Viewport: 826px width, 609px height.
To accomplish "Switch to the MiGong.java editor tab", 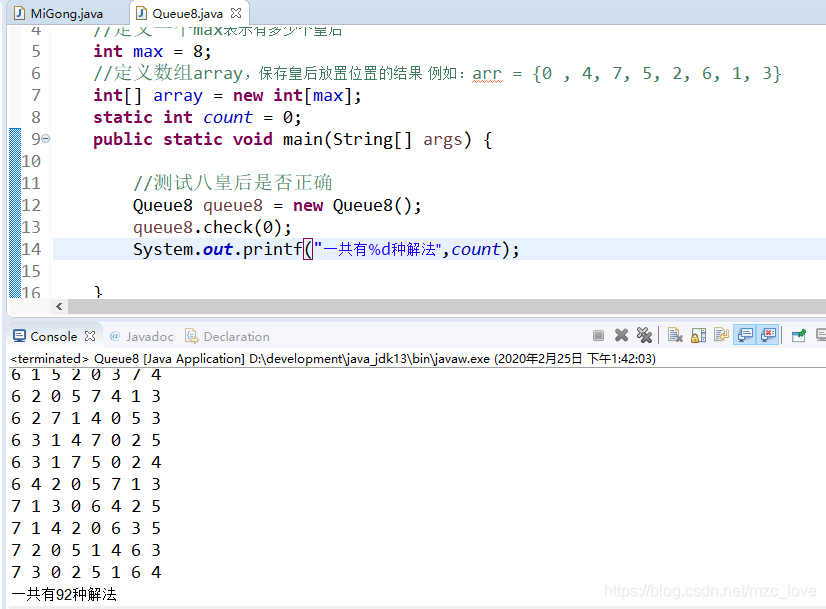I will tap(66, 14).
